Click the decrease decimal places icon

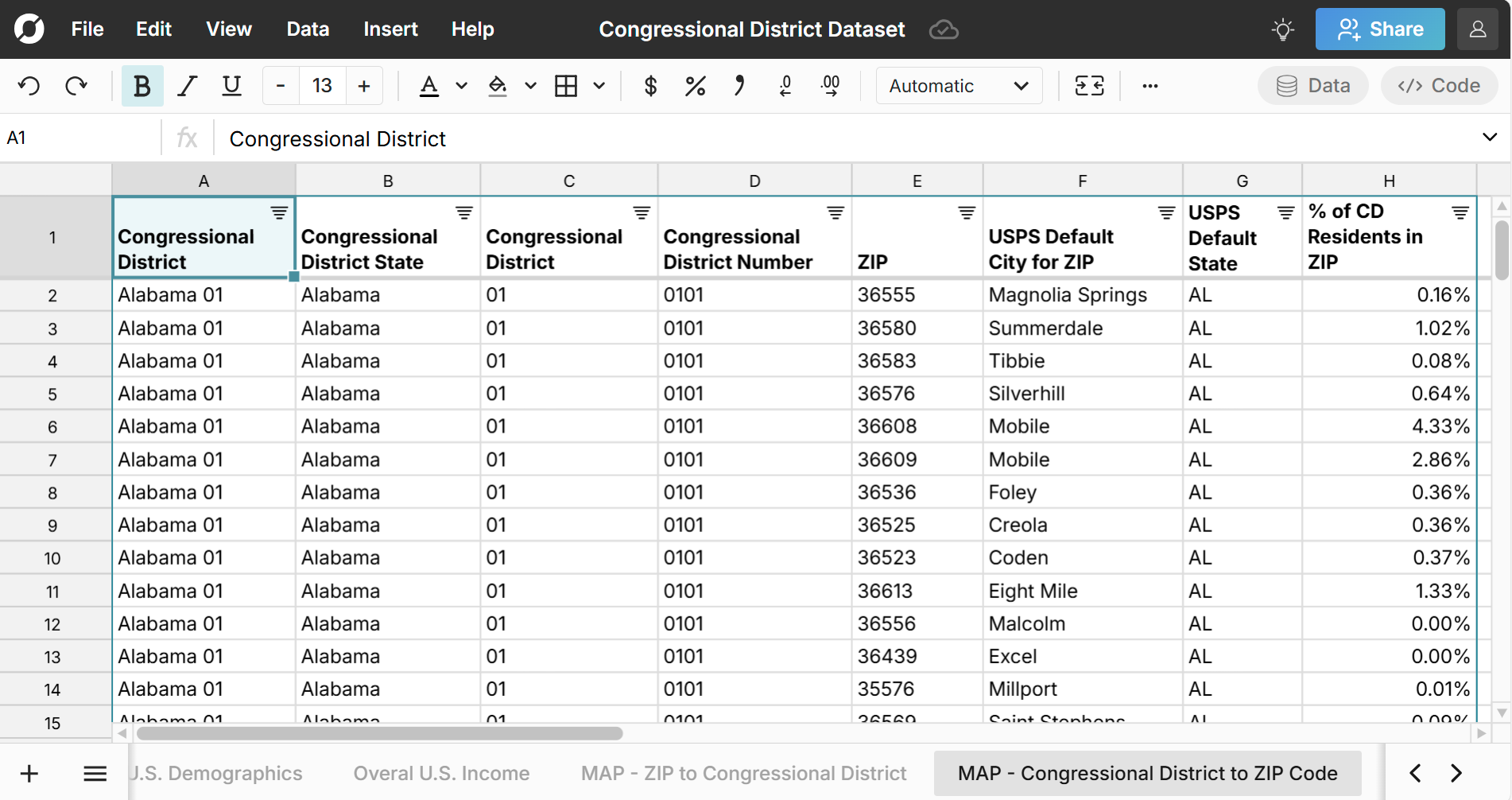click(x=785, y=86)
